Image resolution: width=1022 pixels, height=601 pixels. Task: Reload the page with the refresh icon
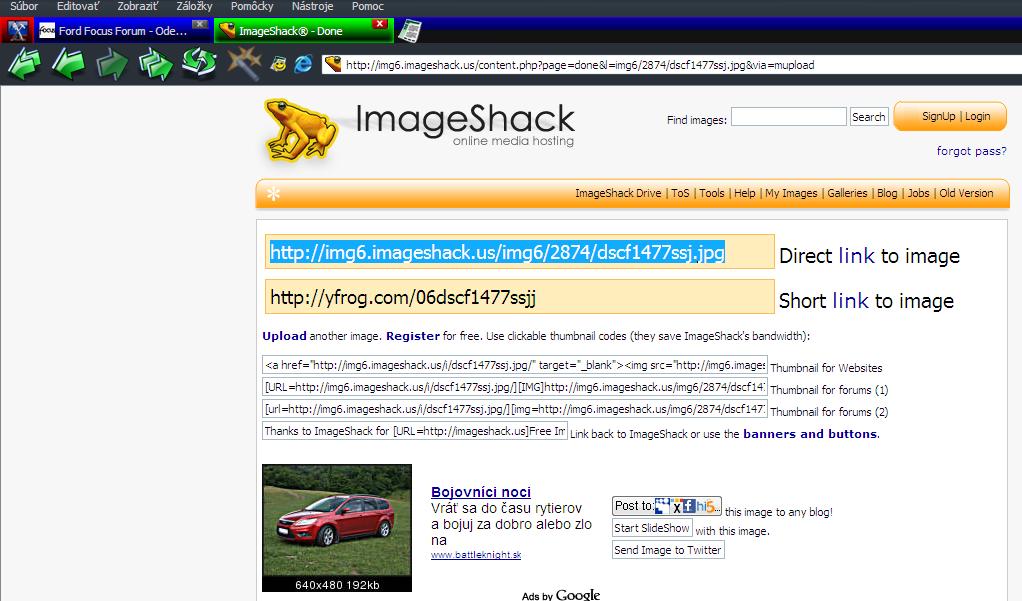click(x=199, y=64)
